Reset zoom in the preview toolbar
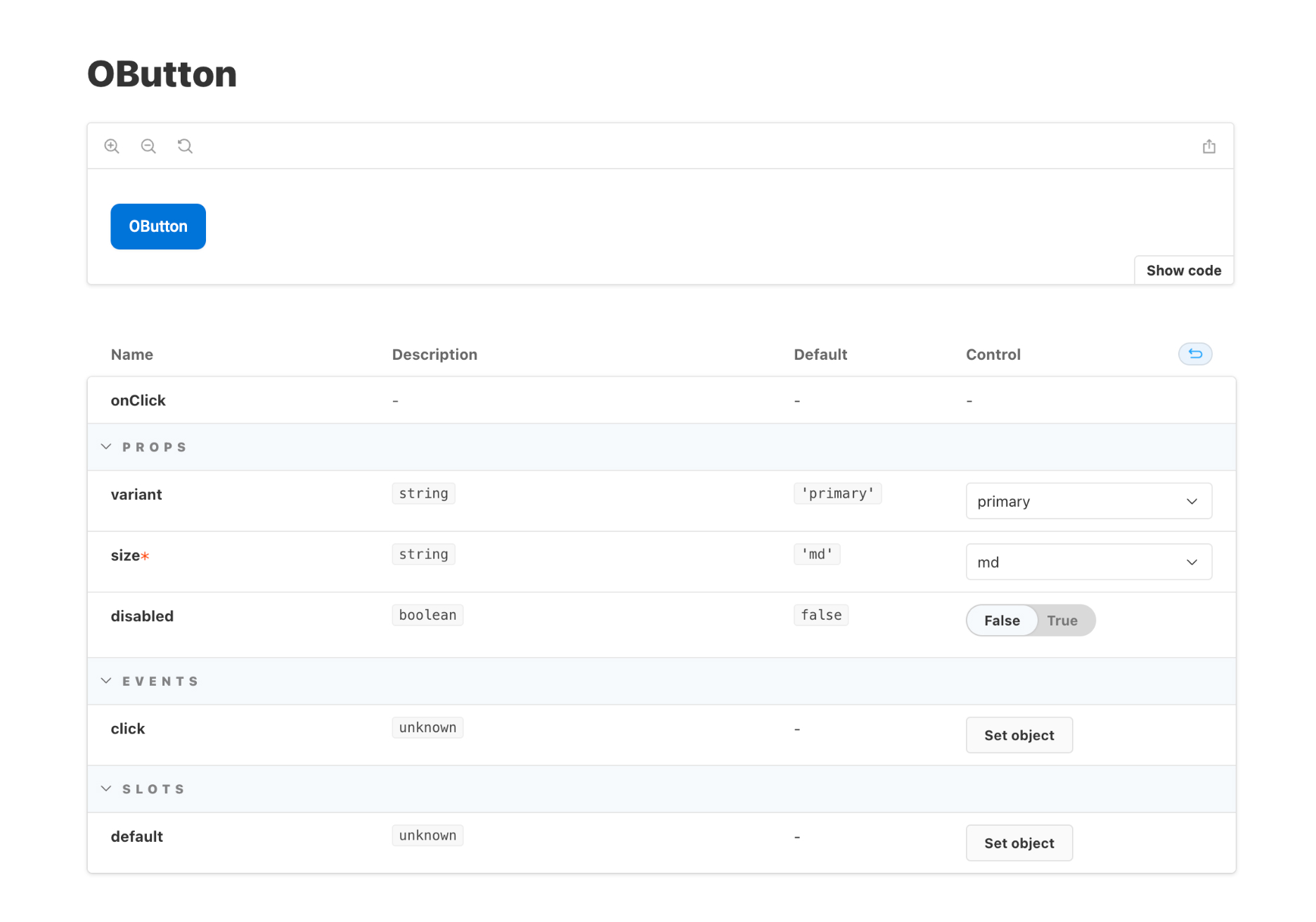Viewport: 1316px width, 922px height. click(185, 146)
